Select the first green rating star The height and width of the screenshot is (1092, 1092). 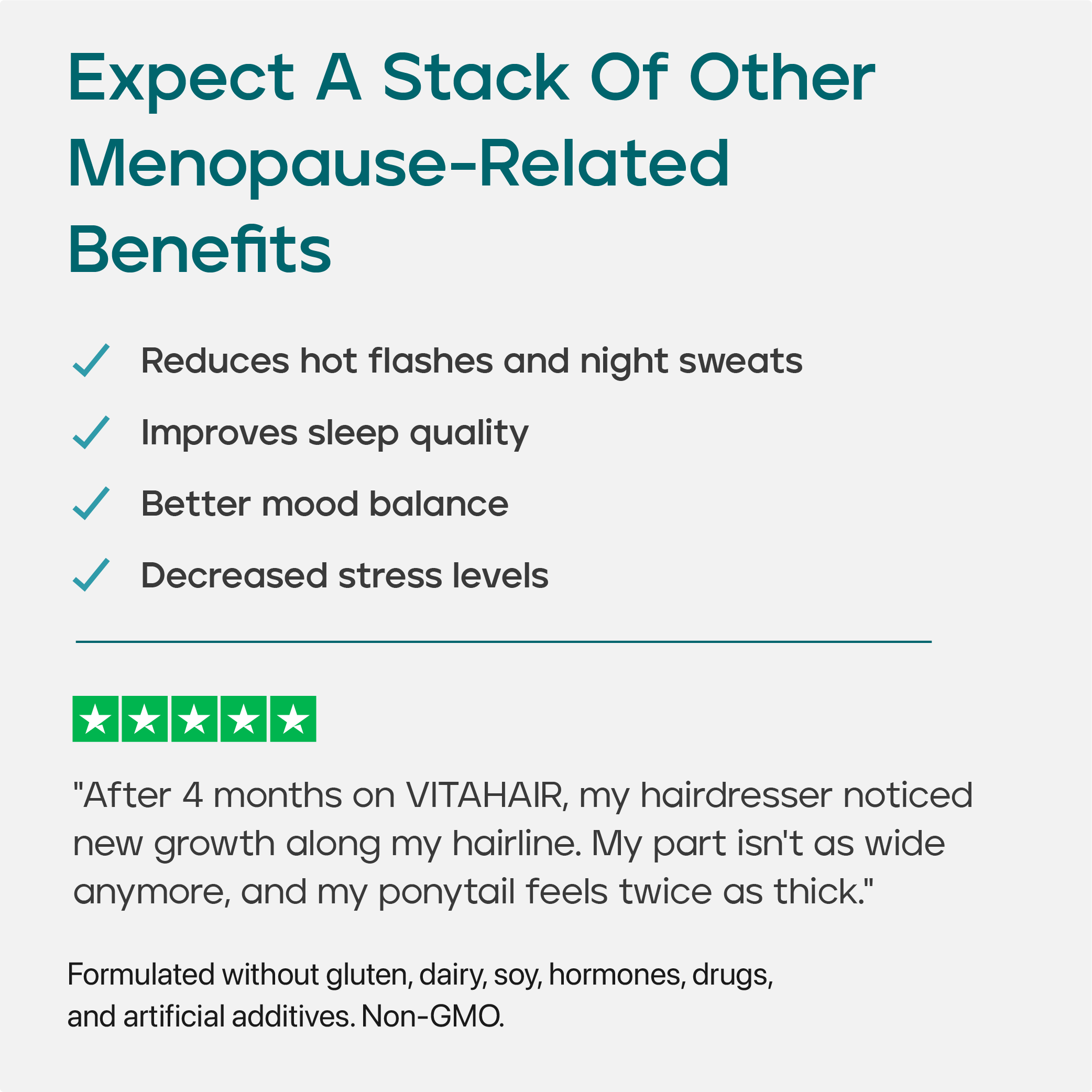(x=95, y=719)
